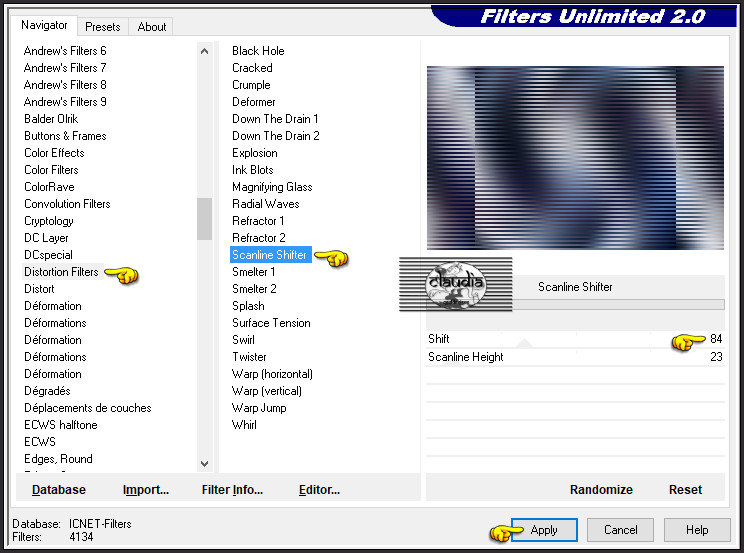Choose the Cracked filter
This screenshot has width=744, height=553.
pos(252,68)
